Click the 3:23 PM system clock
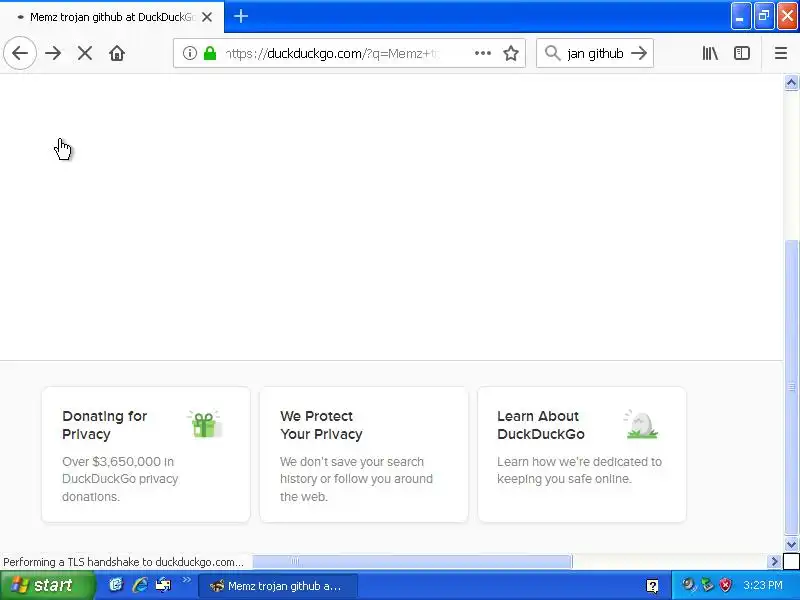Screen dimensions: 800x600 [x=763, y=585]
